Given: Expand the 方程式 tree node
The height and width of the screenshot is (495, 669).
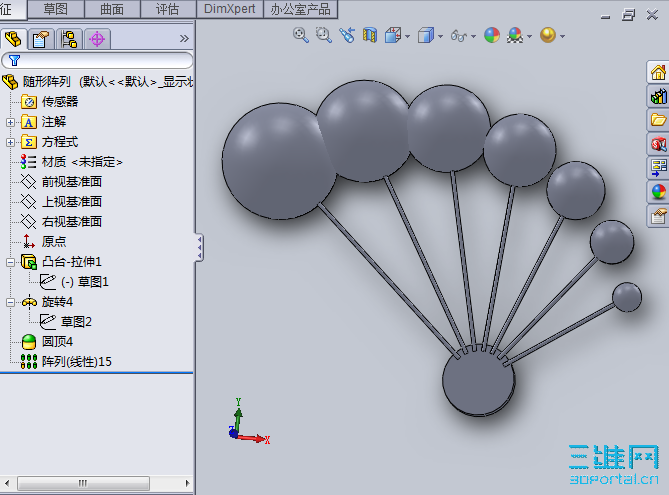Looking at the screenshot, I should click(10, 143).
